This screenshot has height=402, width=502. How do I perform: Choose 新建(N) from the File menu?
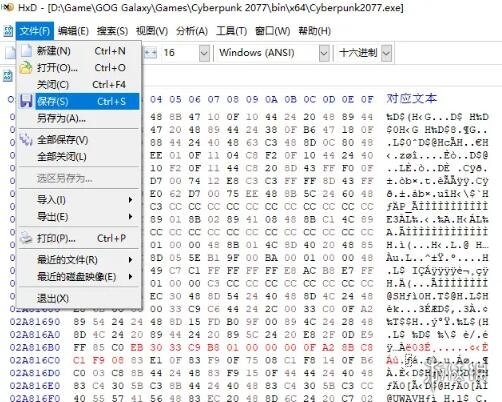click(x=79, y=51)
